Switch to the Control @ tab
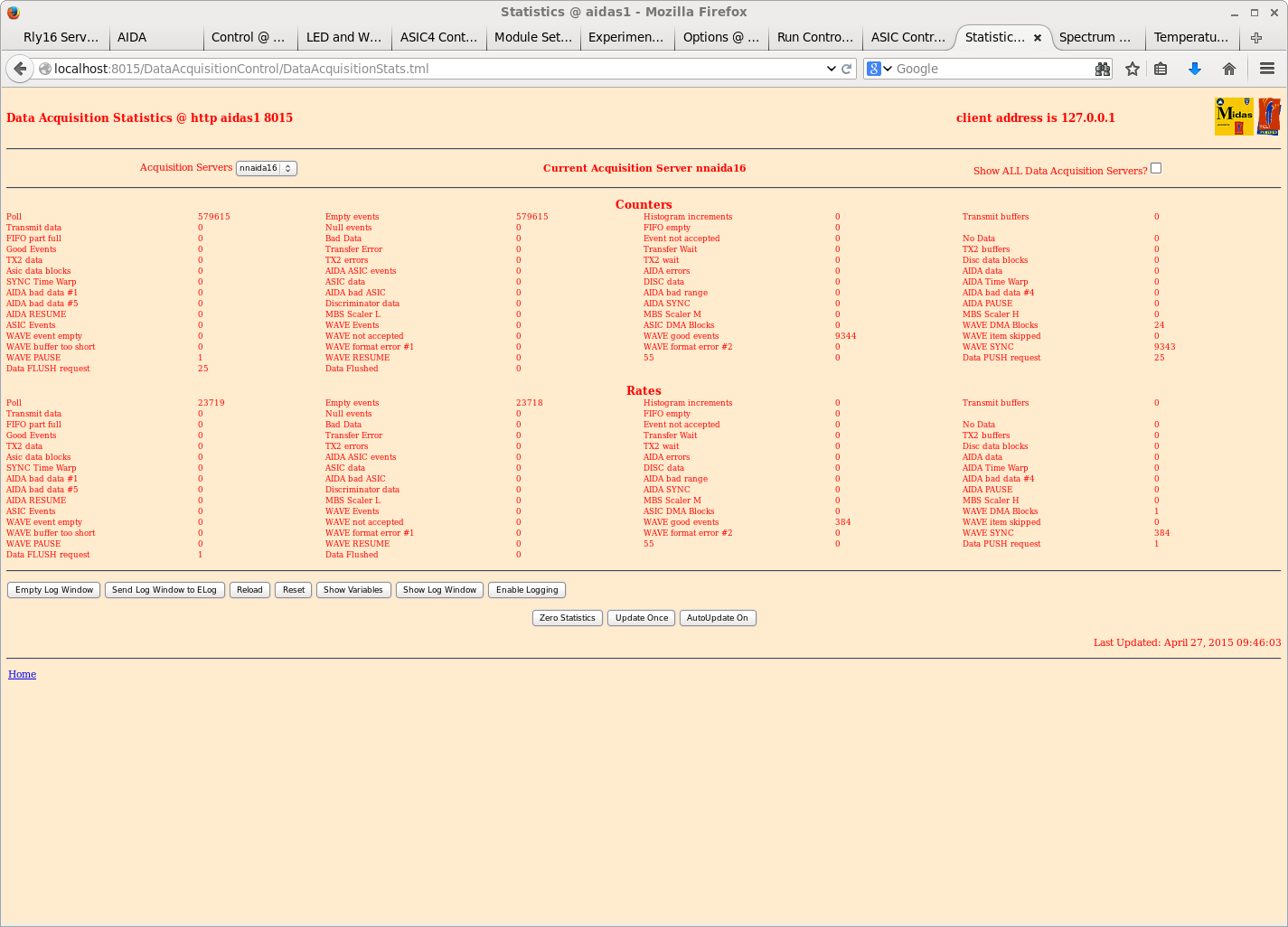 [x=249, y=37]
